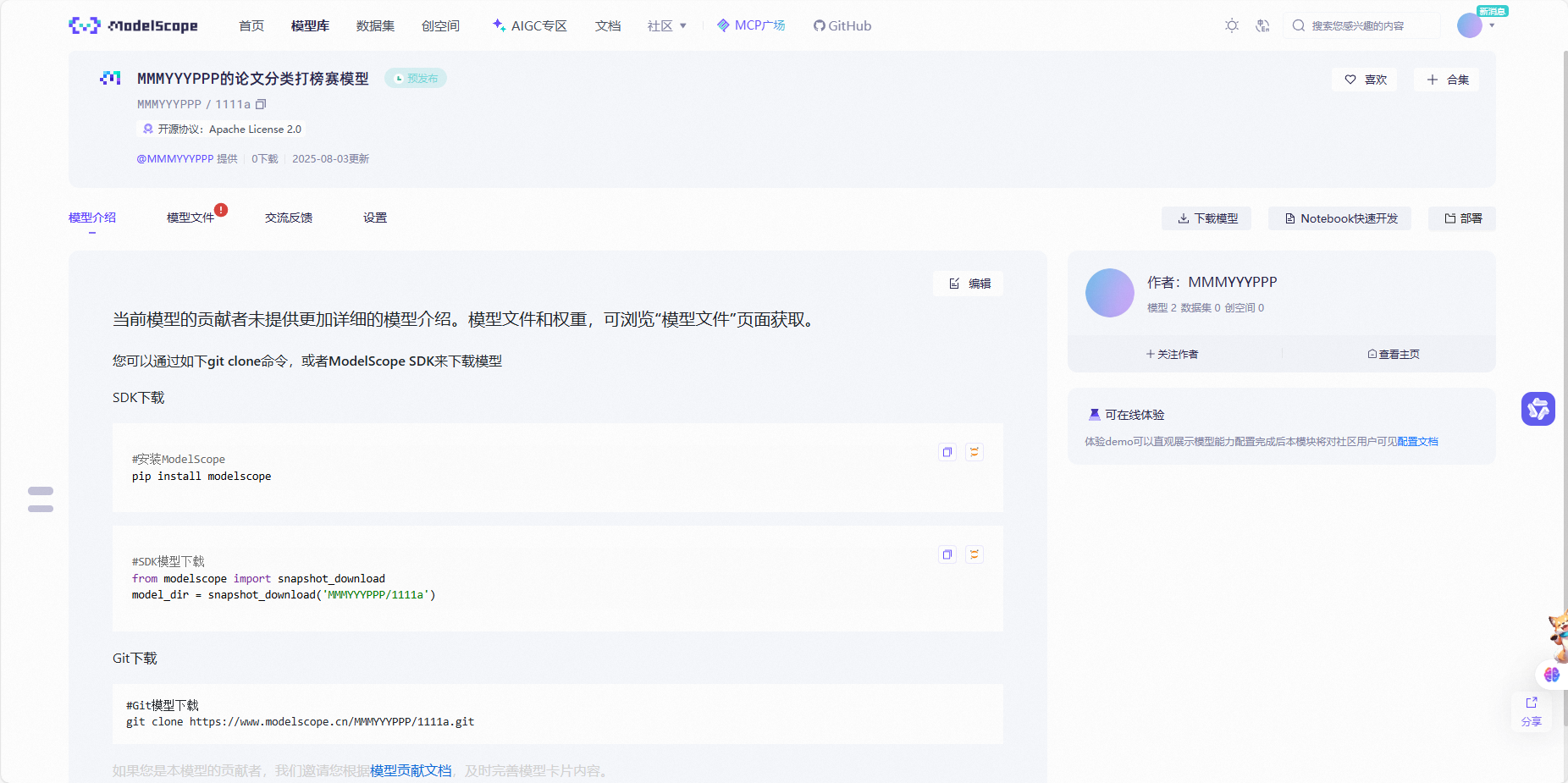Open the AI assistant floating icon
Viewport: 1568px width, 783px height.
[x=1538, y=409]
